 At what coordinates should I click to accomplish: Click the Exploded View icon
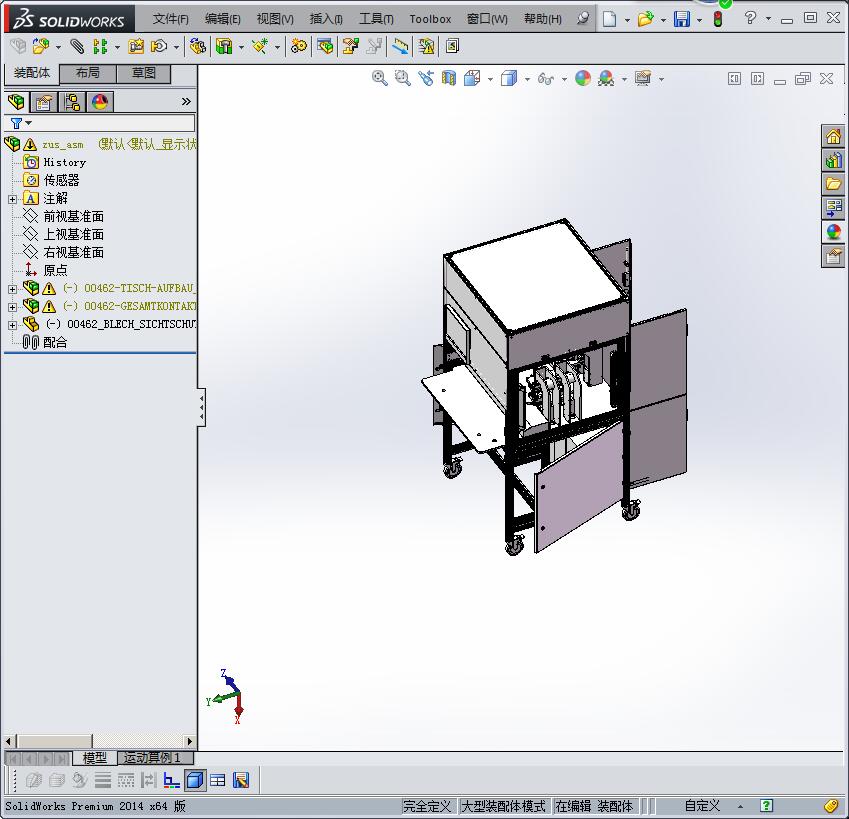point(350,47)
